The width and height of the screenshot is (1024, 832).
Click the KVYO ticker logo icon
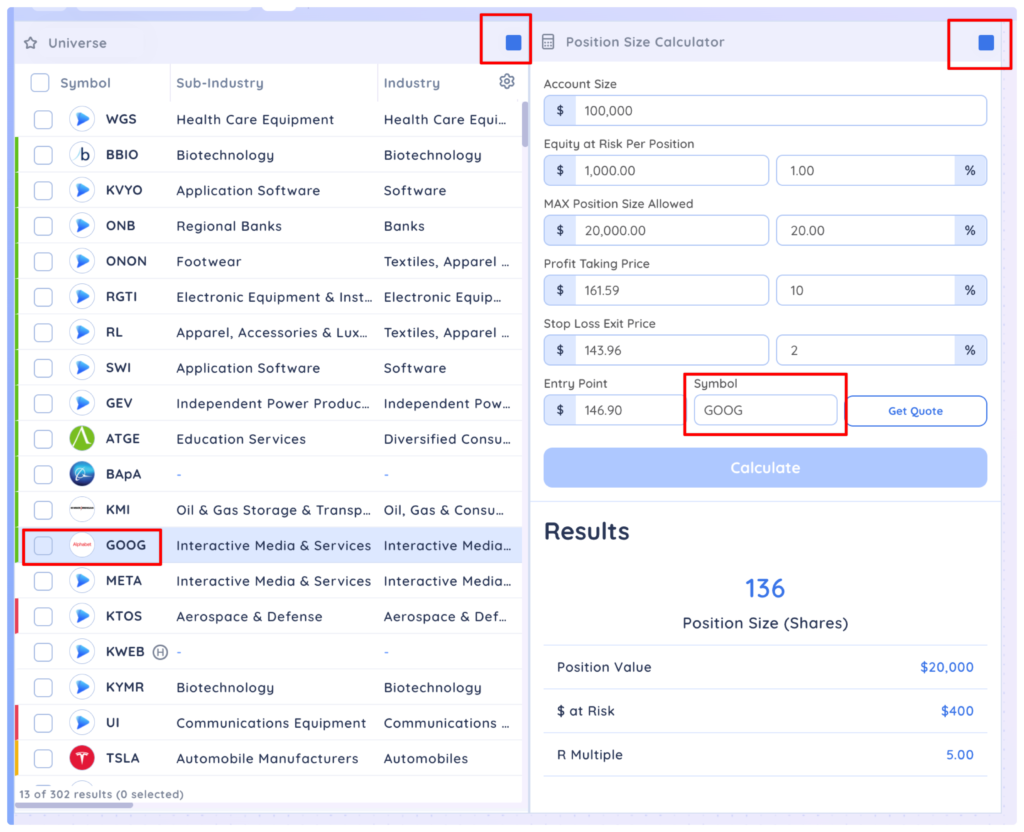82,190
